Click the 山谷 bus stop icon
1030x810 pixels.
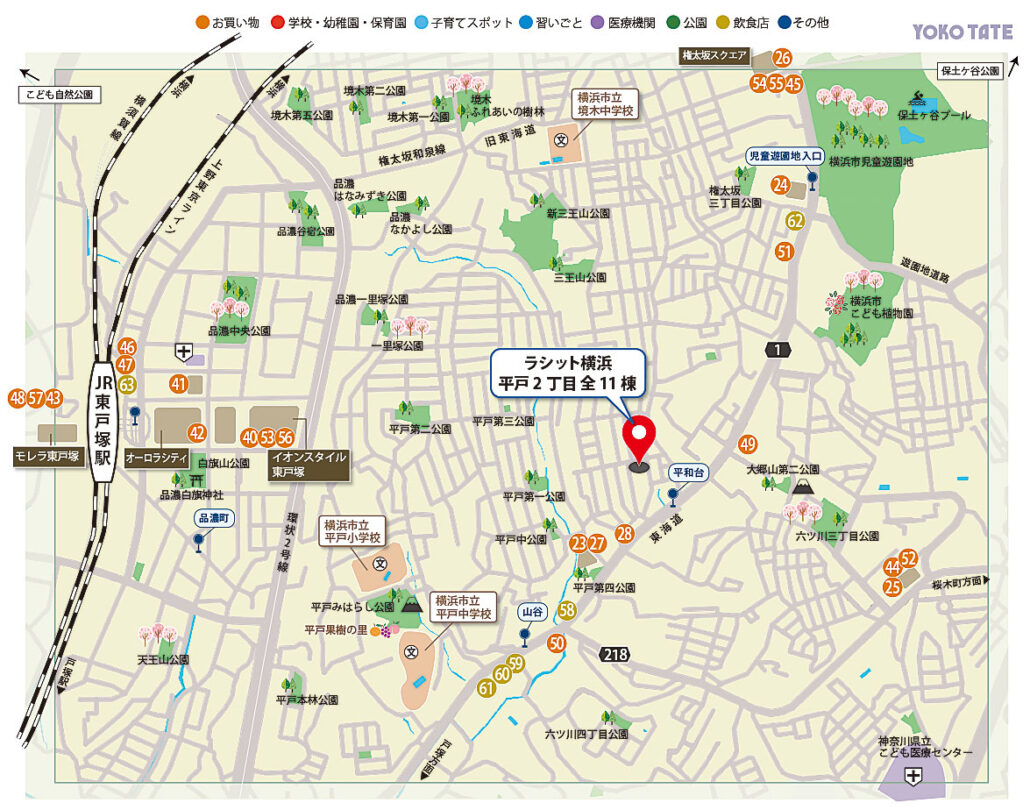point(524,634)
